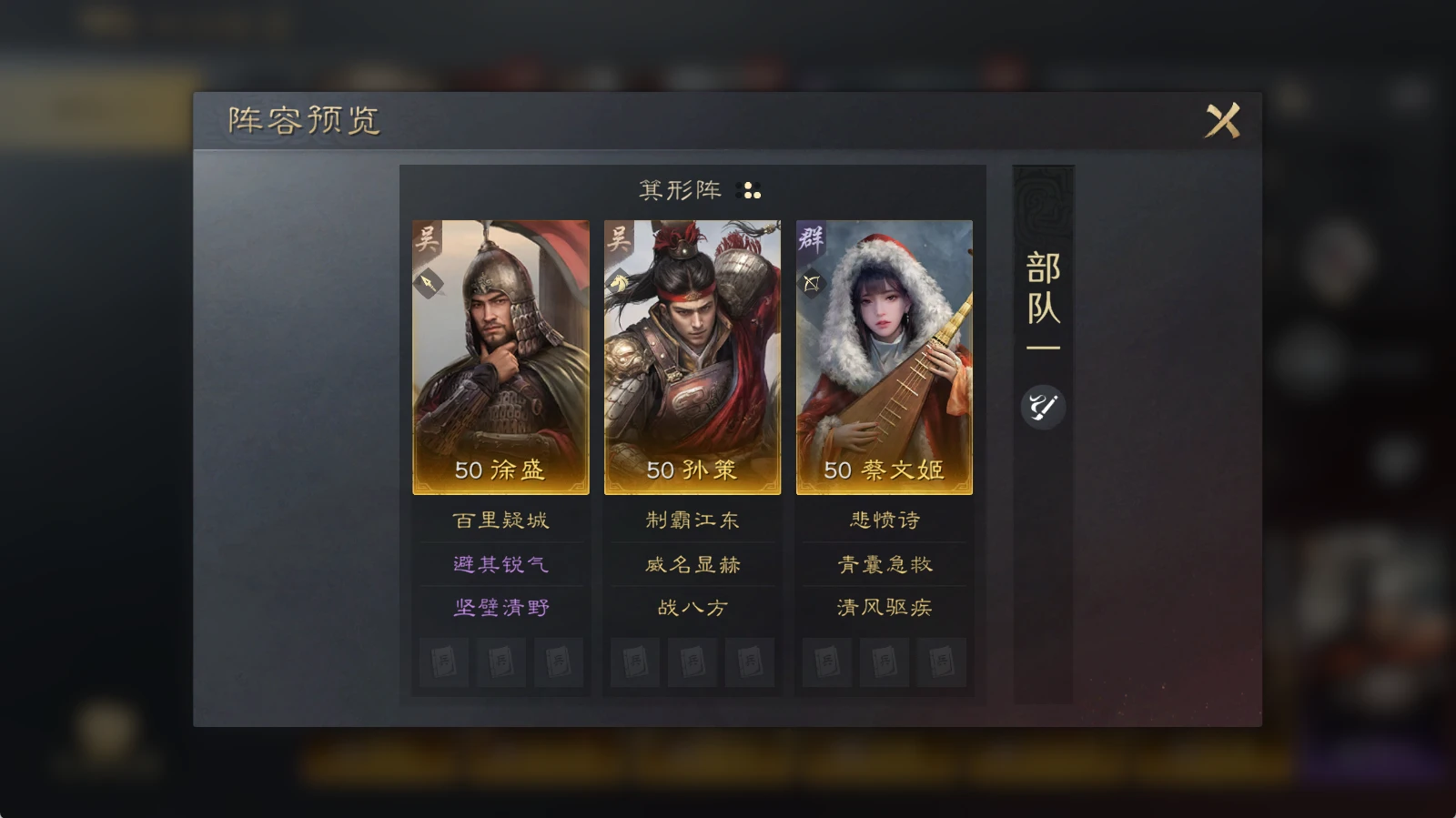
Task: Click last empty book slot under 蔡文姬
Action: (x=942, y=661)
